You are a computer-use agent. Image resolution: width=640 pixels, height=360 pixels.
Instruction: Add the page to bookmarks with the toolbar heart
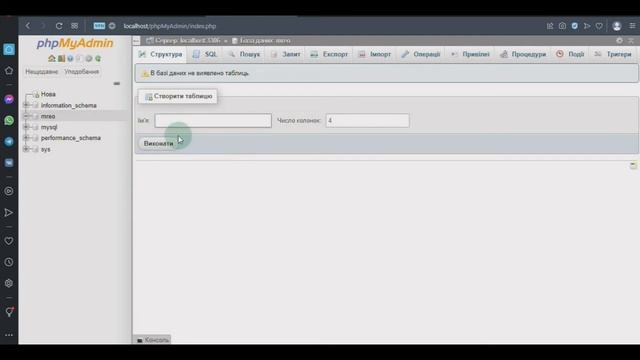(599, 26)
